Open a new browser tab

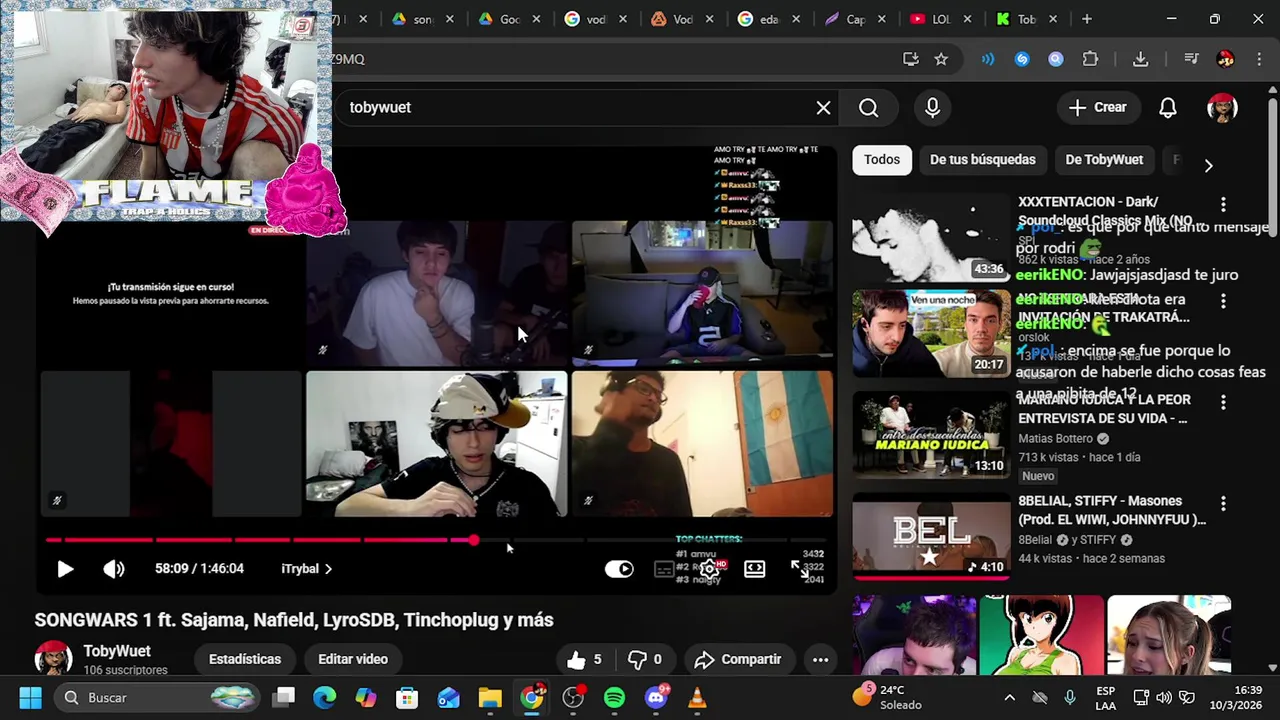[1086, 19]
